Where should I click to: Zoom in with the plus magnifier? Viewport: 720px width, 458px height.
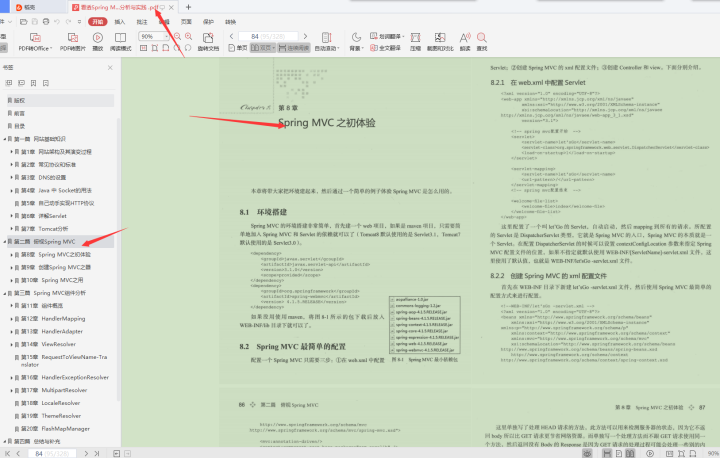(188, 36)
